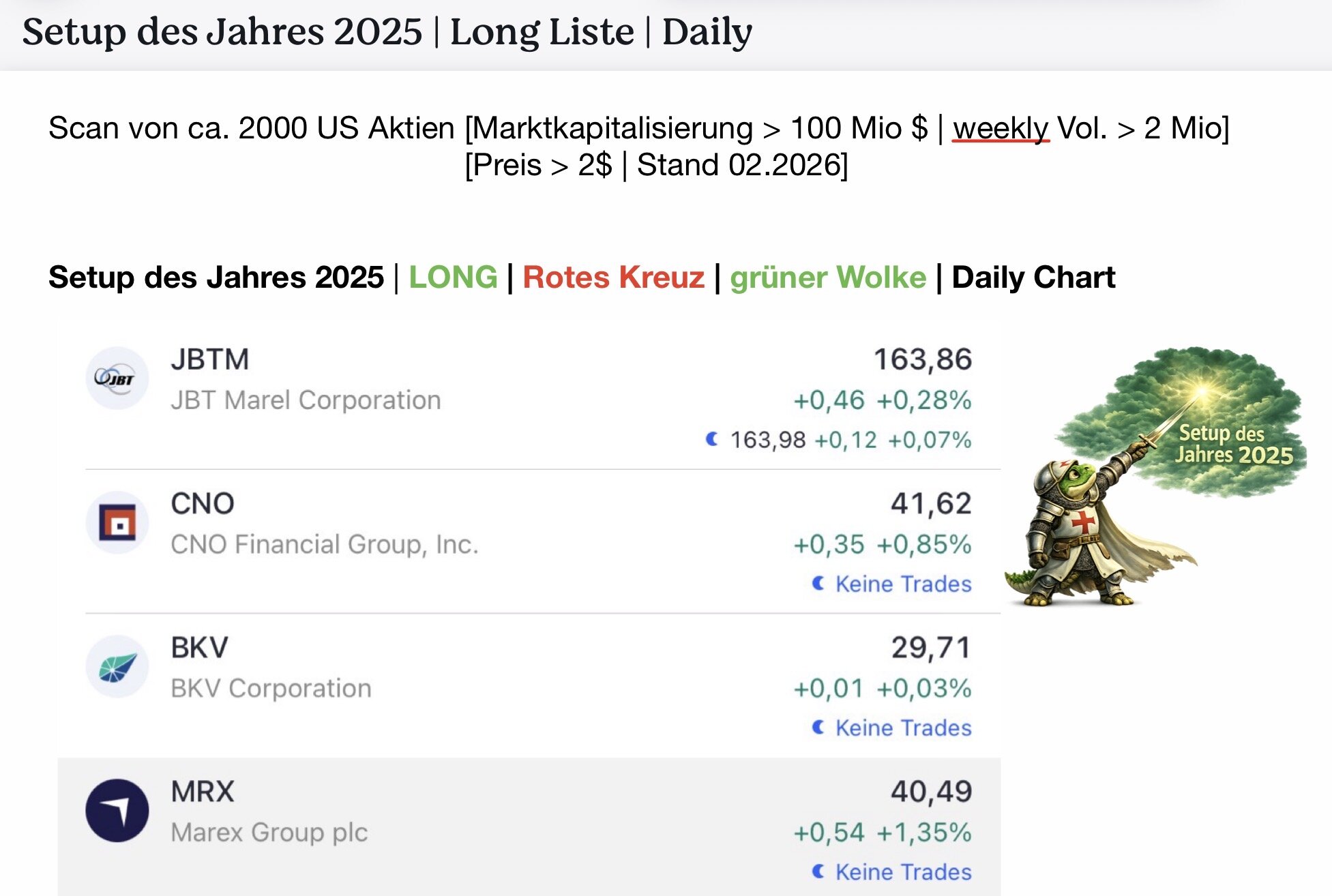
Task: Click the moon icon in the MRX row
Action: coord(818,871)
